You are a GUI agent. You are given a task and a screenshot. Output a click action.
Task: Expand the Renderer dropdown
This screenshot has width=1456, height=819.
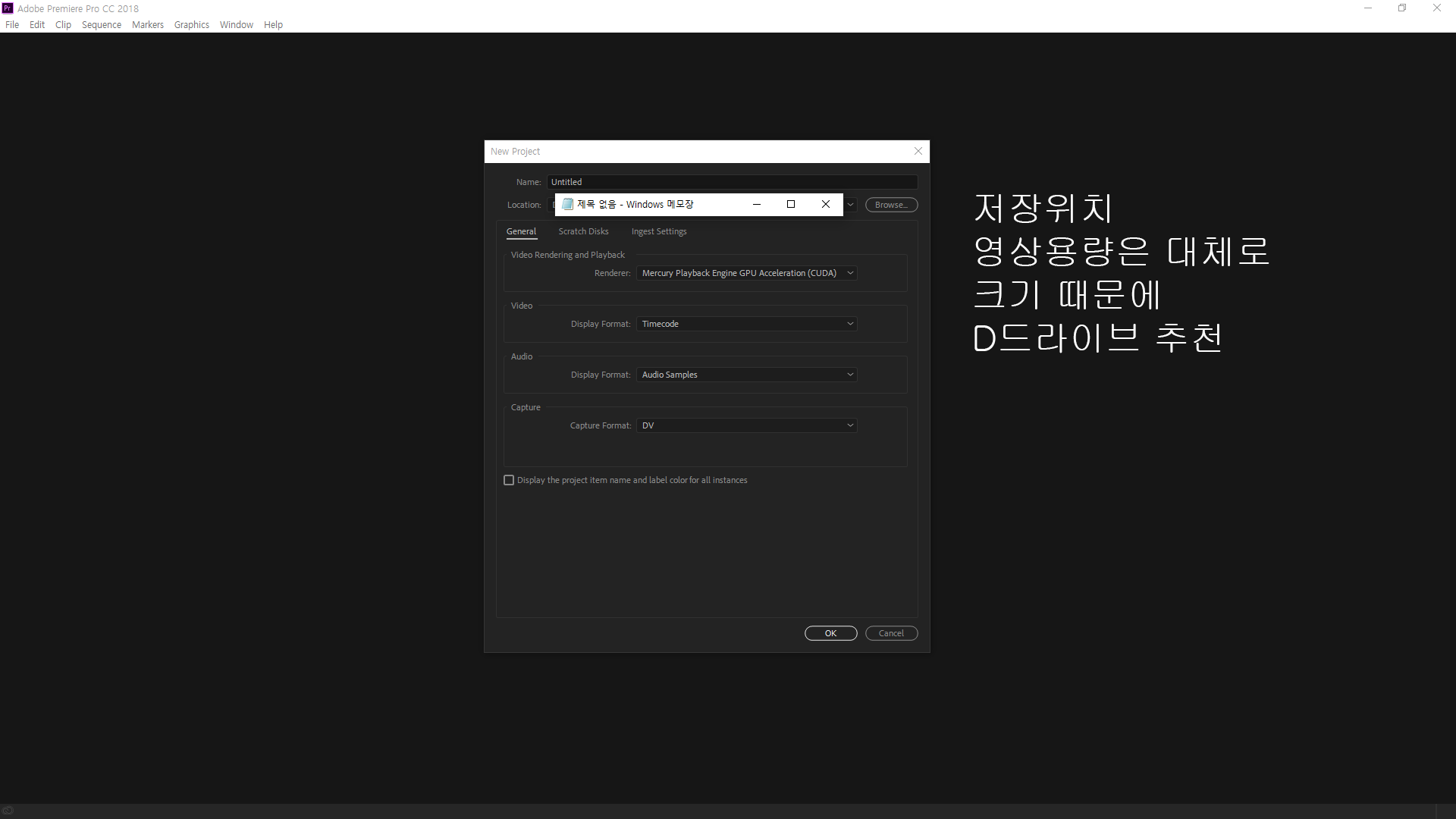coord(746,273)
